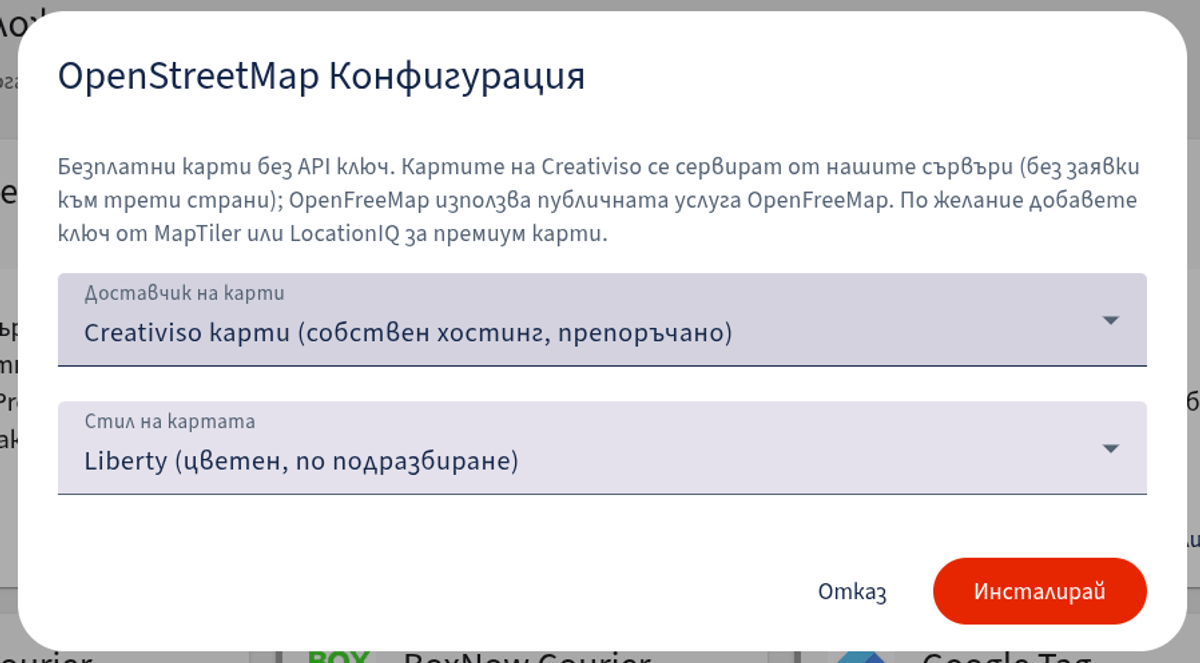Screen dimensions: 1200x663
Task: Click the Инсталирай button
Action: click(x=1040, y=591)
